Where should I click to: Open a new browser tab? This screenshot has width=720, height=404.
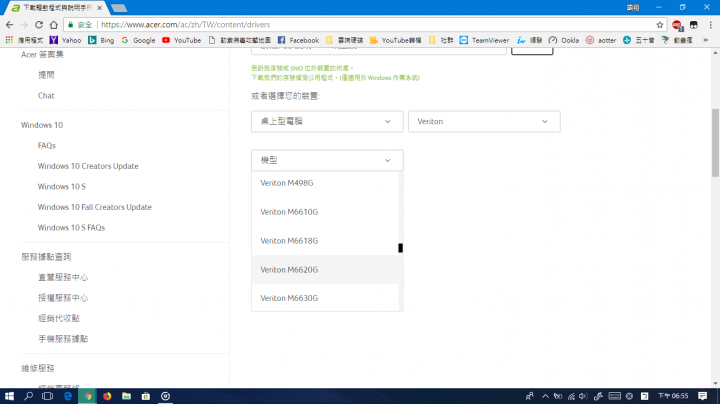tap(119, 8)
